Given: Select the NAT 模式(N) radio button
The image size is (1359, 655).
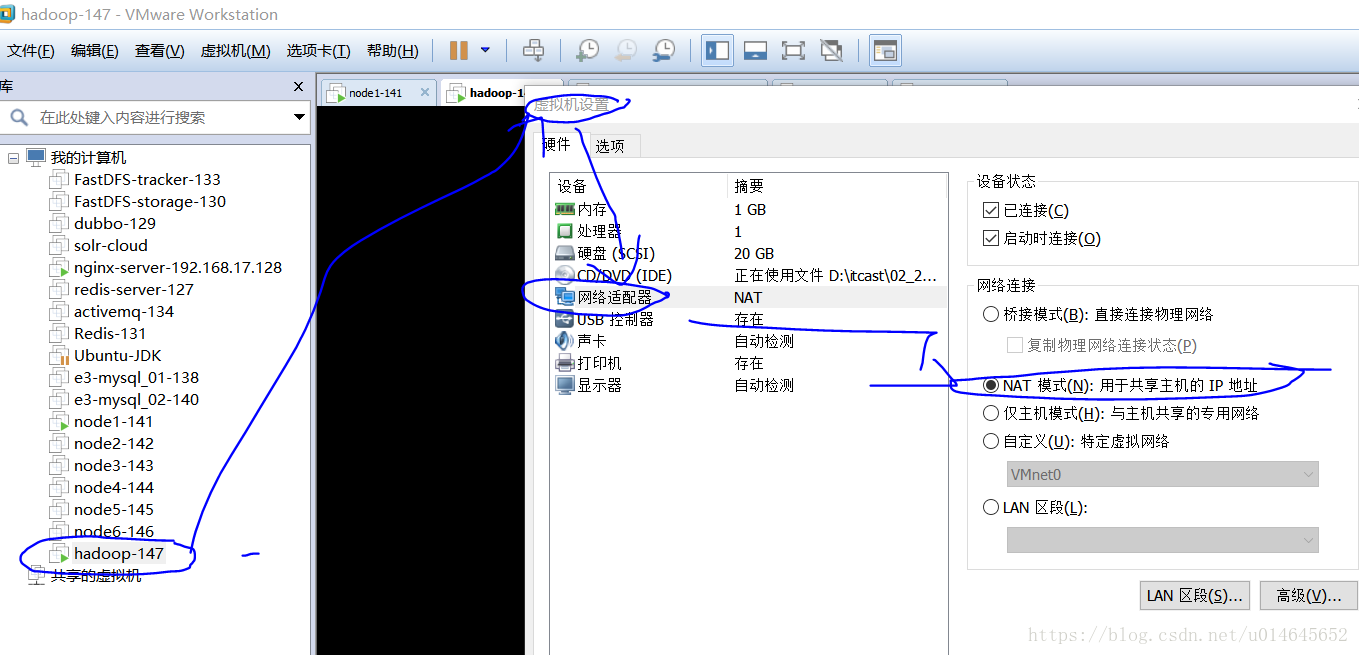Looking at the screenshot, I should point(991,385).
